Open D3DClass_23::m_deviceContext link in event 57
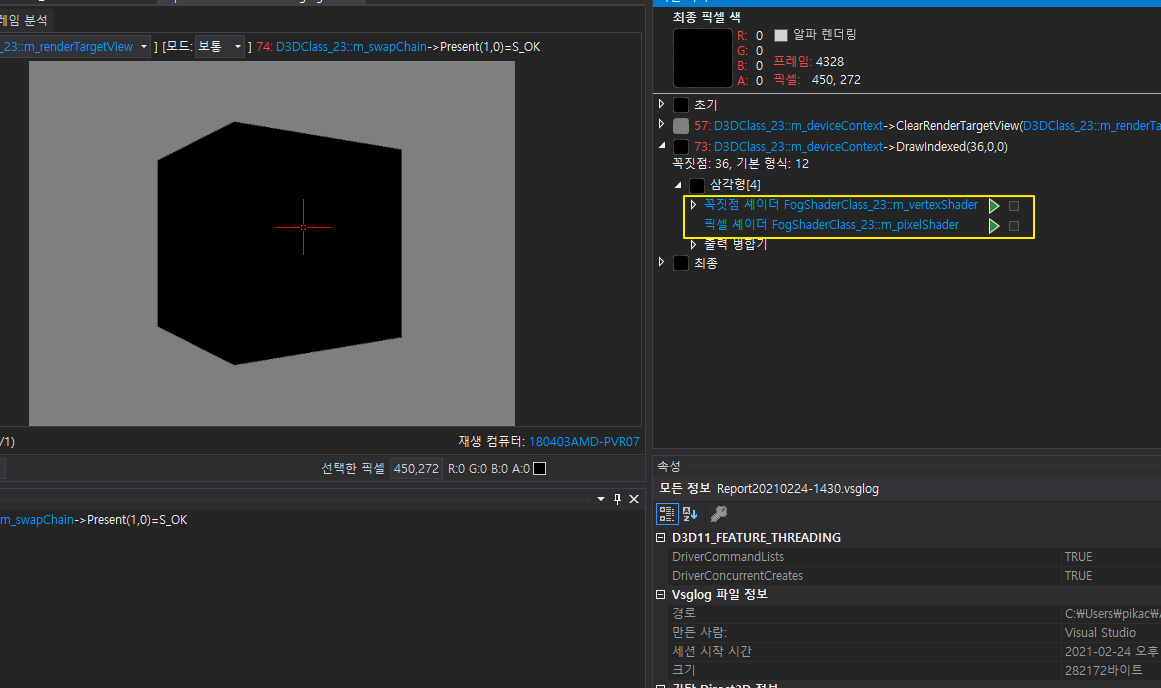1161x688 pixels. click(x=798, y=126)
